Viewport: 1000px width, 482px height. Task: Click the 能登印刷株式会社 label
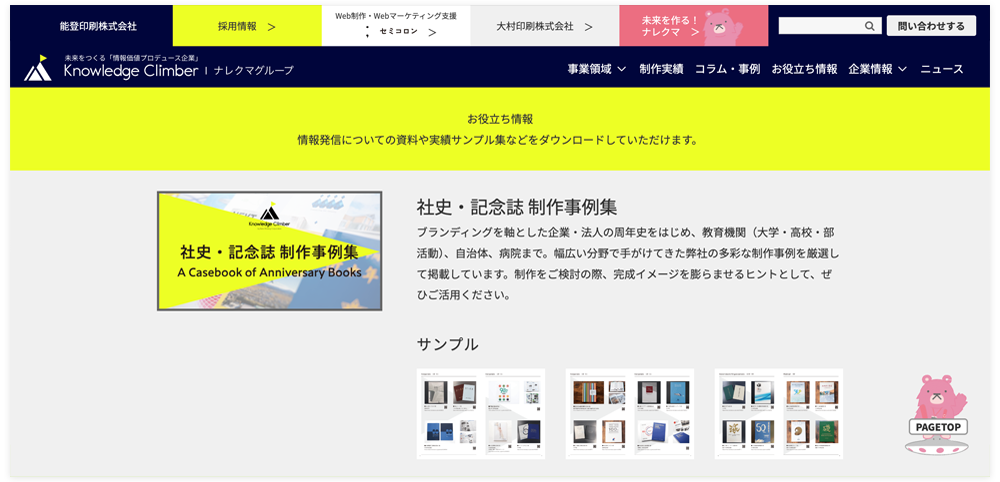click(98, 26)
